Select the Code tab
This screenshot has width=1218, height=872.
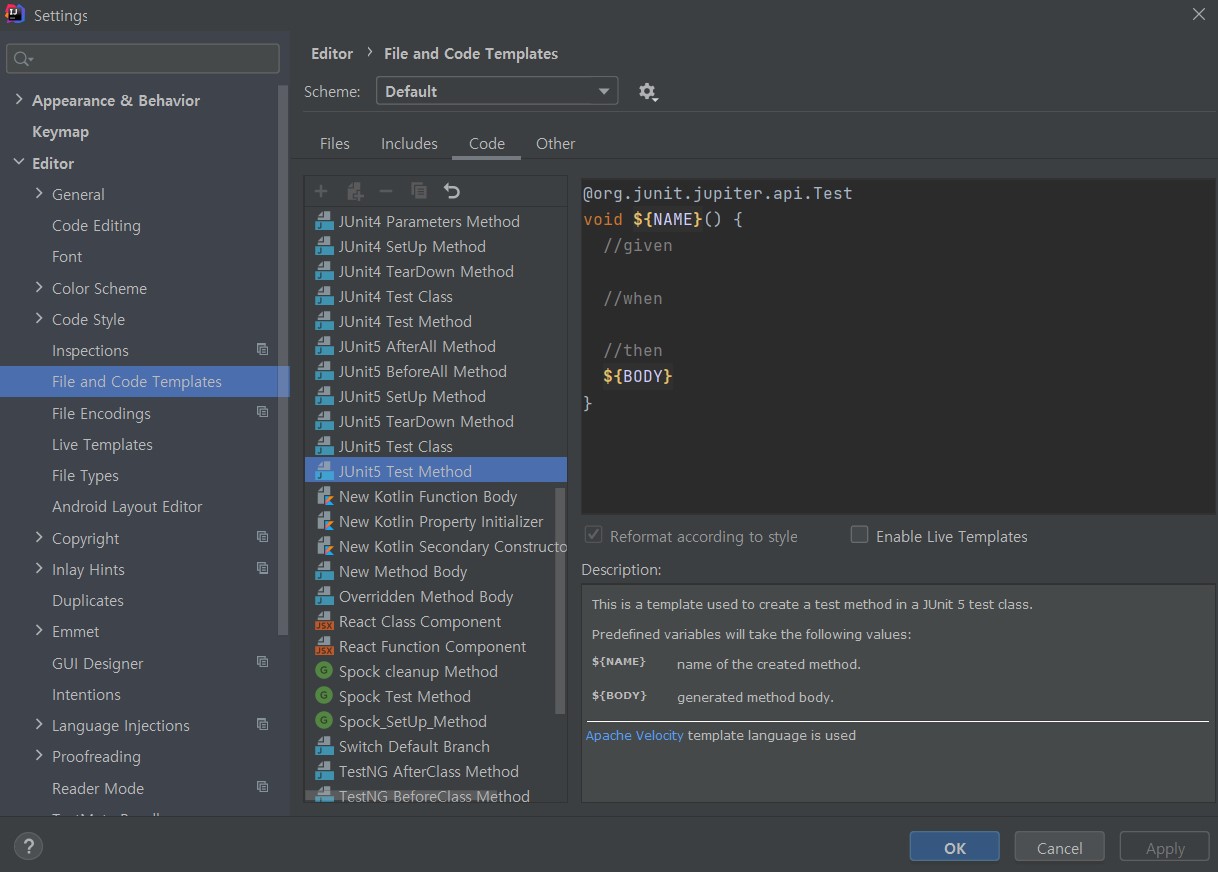[x=487, y=144]
